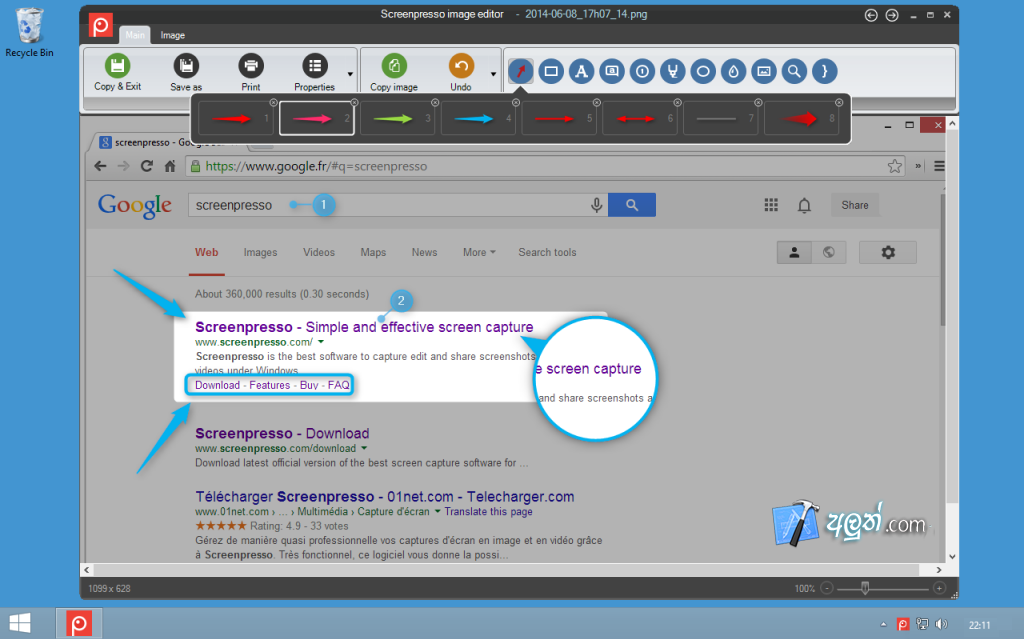Activate the magnifier zoom tool
Screen dimensions: 1024x639
[x=794, y=71]
